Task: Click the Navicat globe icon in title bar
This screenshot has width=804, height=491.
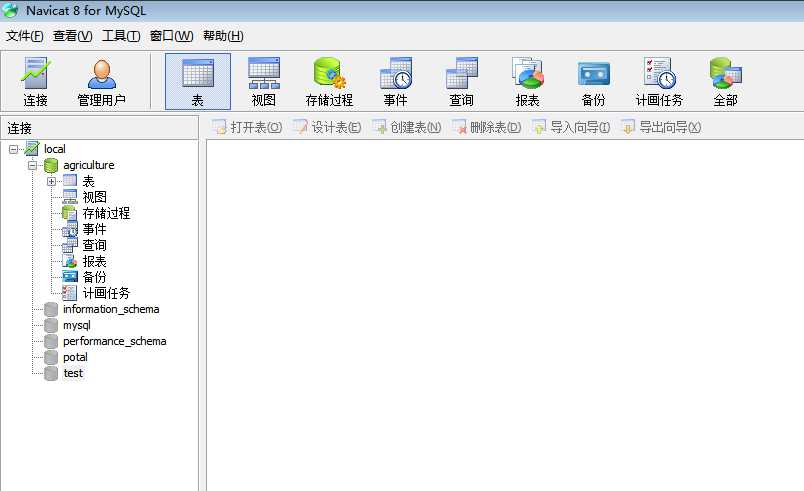Action: point(10,10)
